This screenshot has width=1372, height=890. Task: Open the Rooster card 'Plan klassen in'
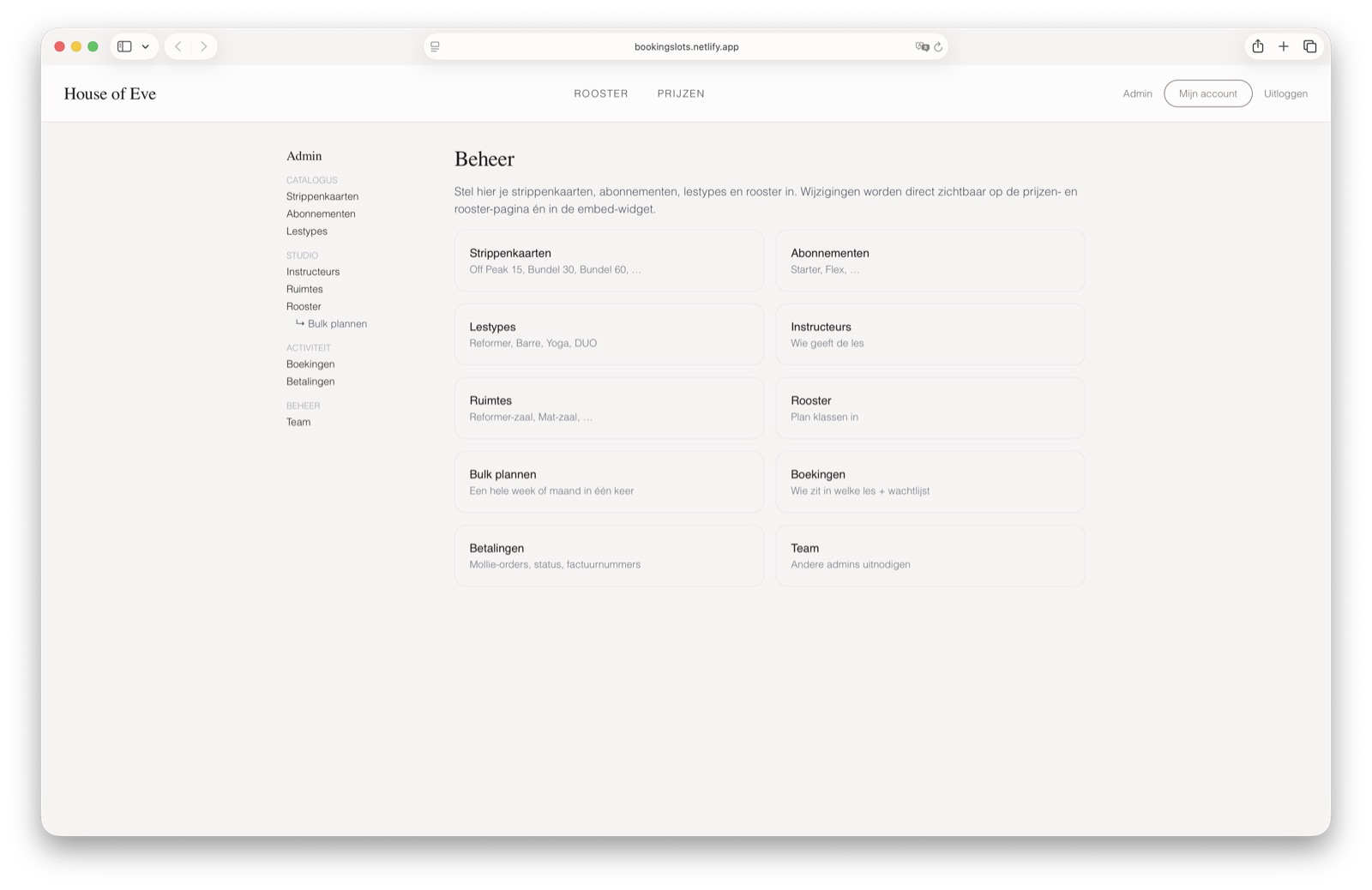[x=930, y=408]
